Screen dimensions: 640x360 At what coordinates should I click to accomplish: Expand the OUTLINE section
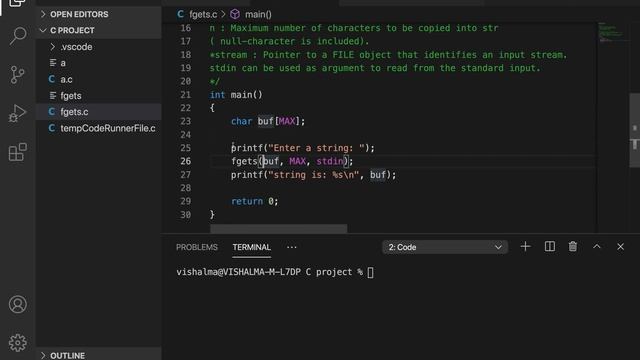(98, 355)
